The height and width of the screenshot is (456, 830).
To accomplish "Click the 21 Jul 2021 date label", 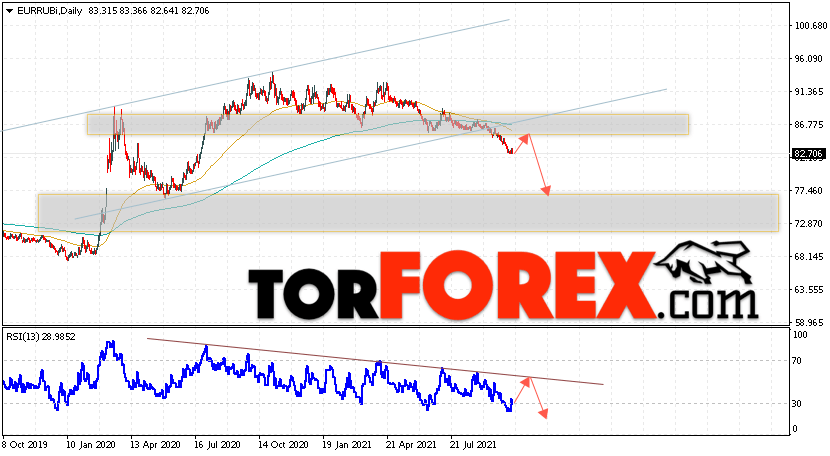I will point(474,445).
